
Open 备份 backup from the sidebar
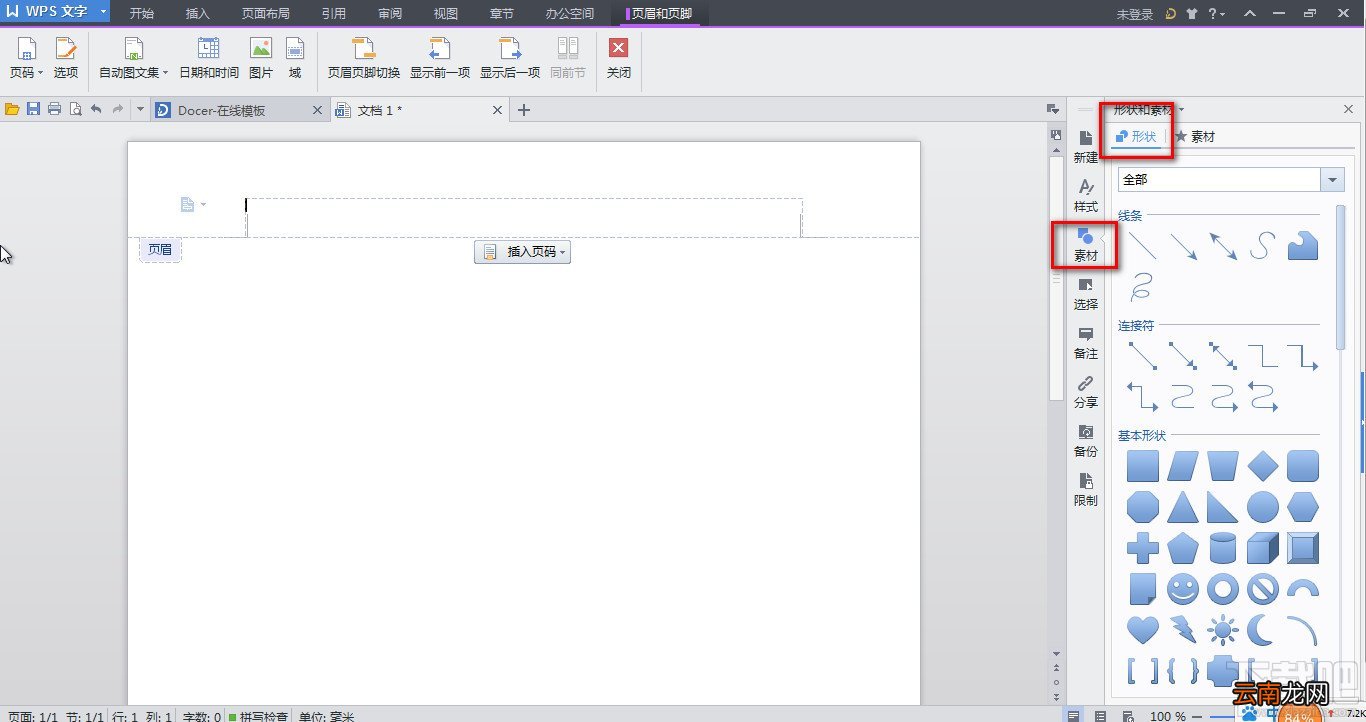click(1086, 441)
